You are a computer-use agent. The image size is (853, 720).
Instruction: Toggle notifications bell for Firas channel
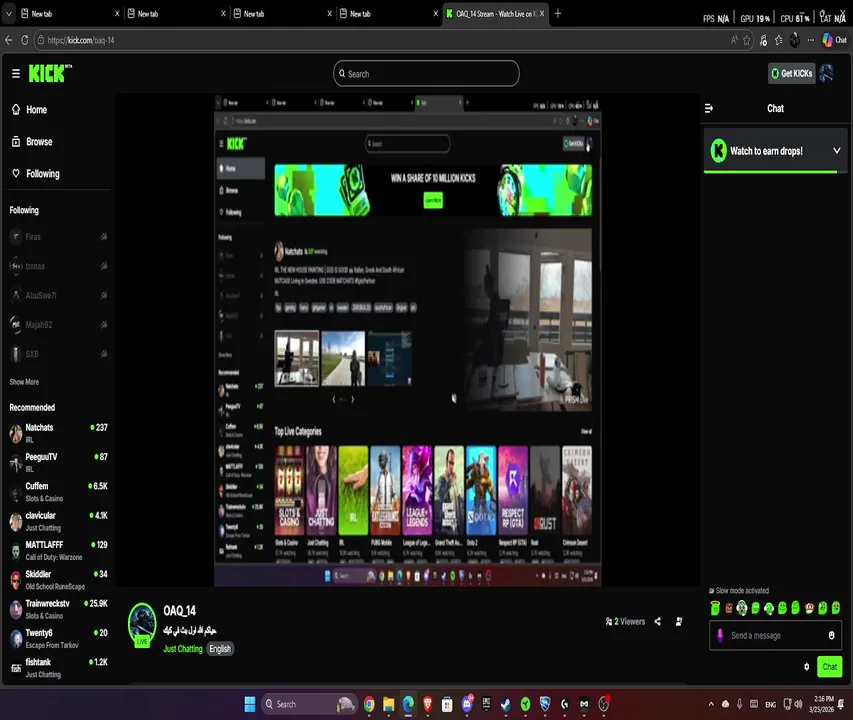103,237
